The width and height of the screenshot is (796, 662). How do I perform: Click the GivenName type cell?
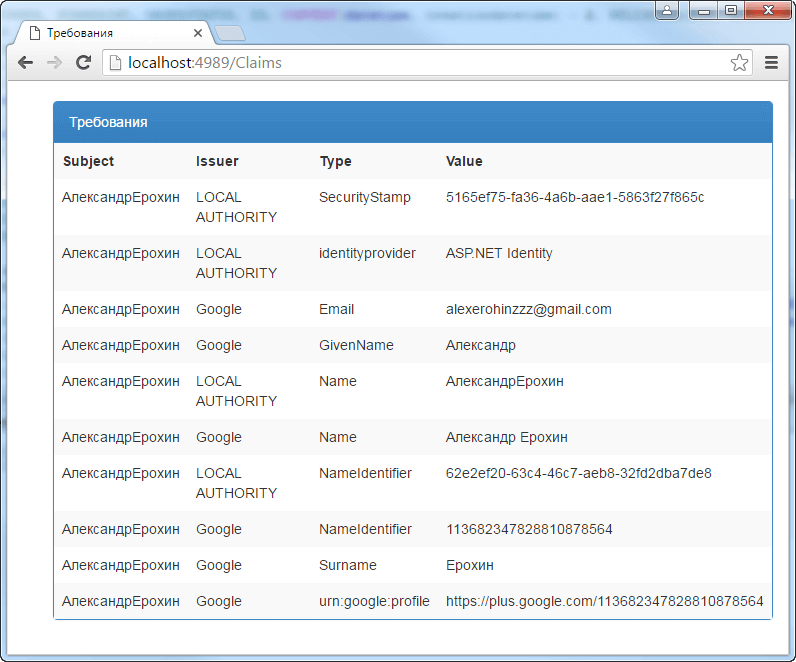(356, 345)
